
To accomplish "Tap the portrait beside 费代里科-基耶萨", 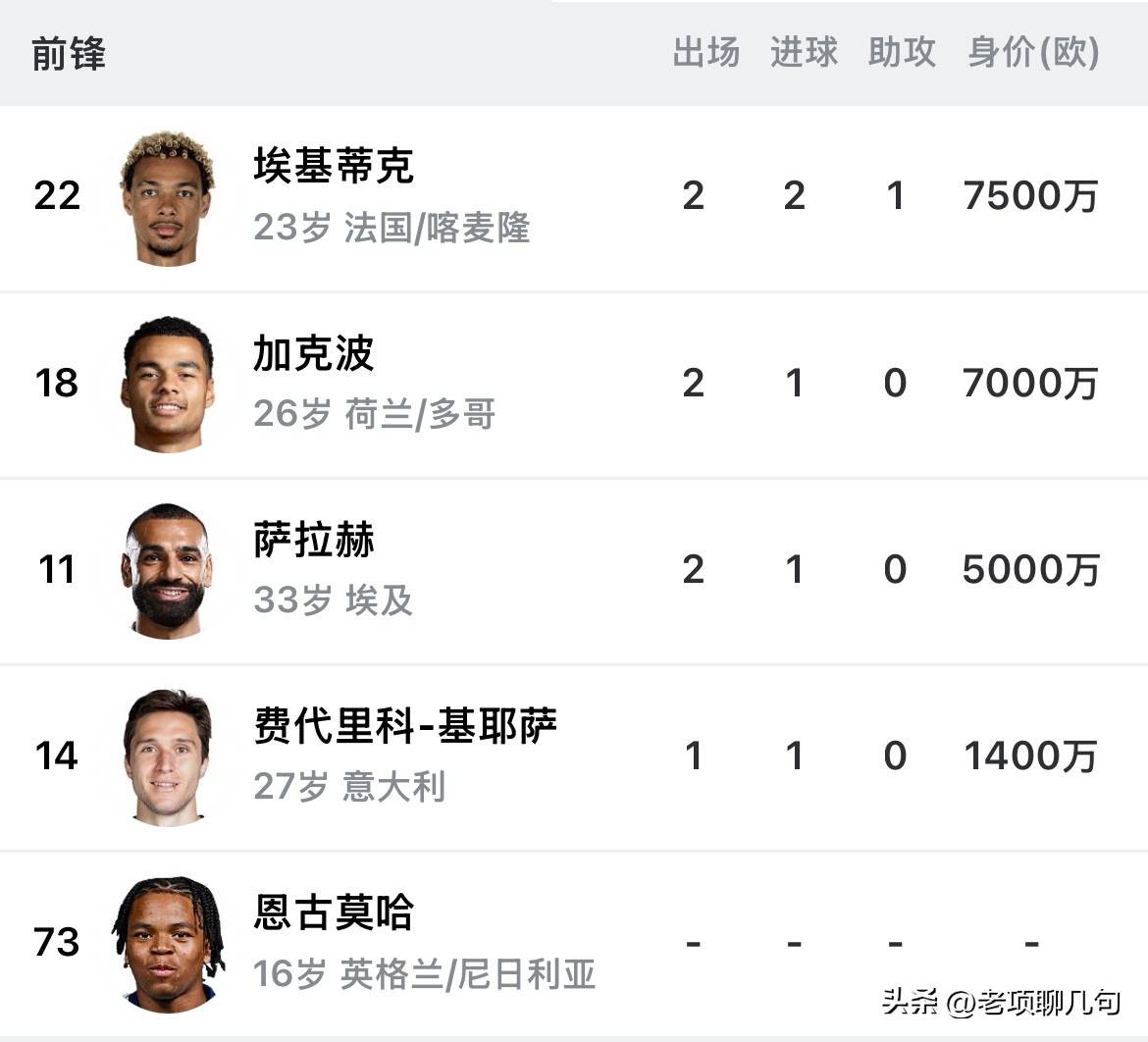I will click(167, 756).
